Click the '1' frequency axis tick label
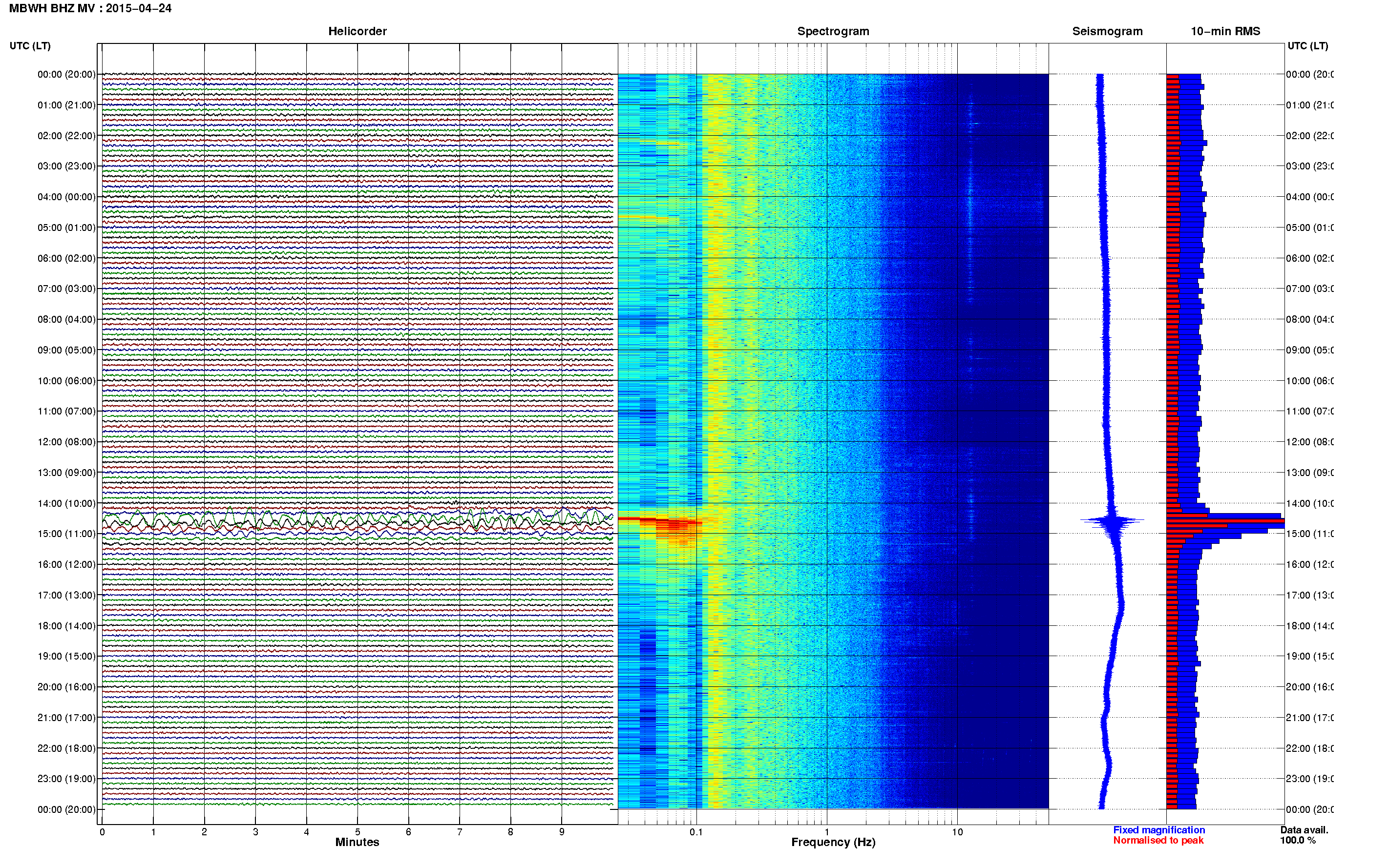1389x868 pixels. pos(827,832)
